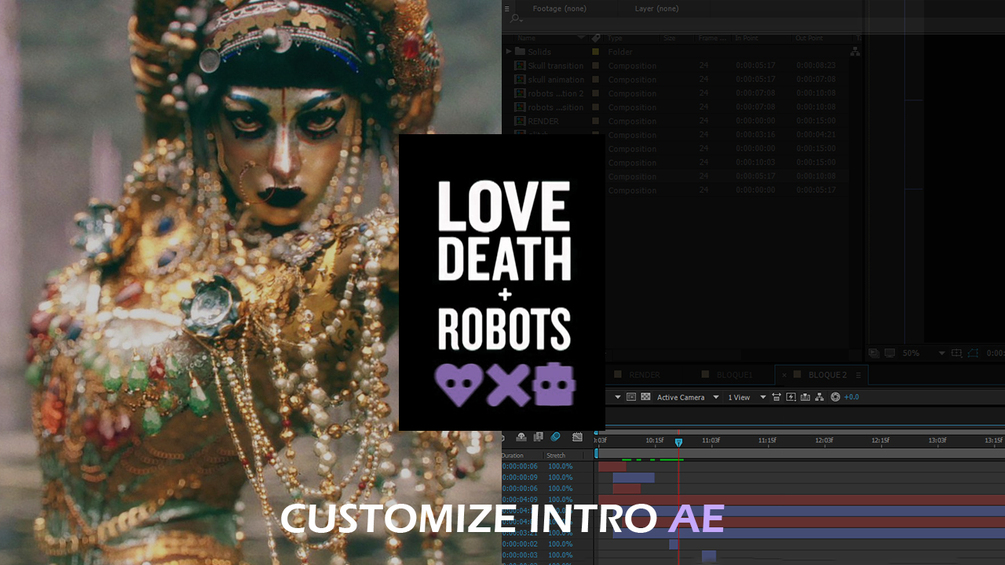The height and width of the screenshot is (565, 1005).
Task: Click the monitor icon left of 50%
Action: [890, 353]
